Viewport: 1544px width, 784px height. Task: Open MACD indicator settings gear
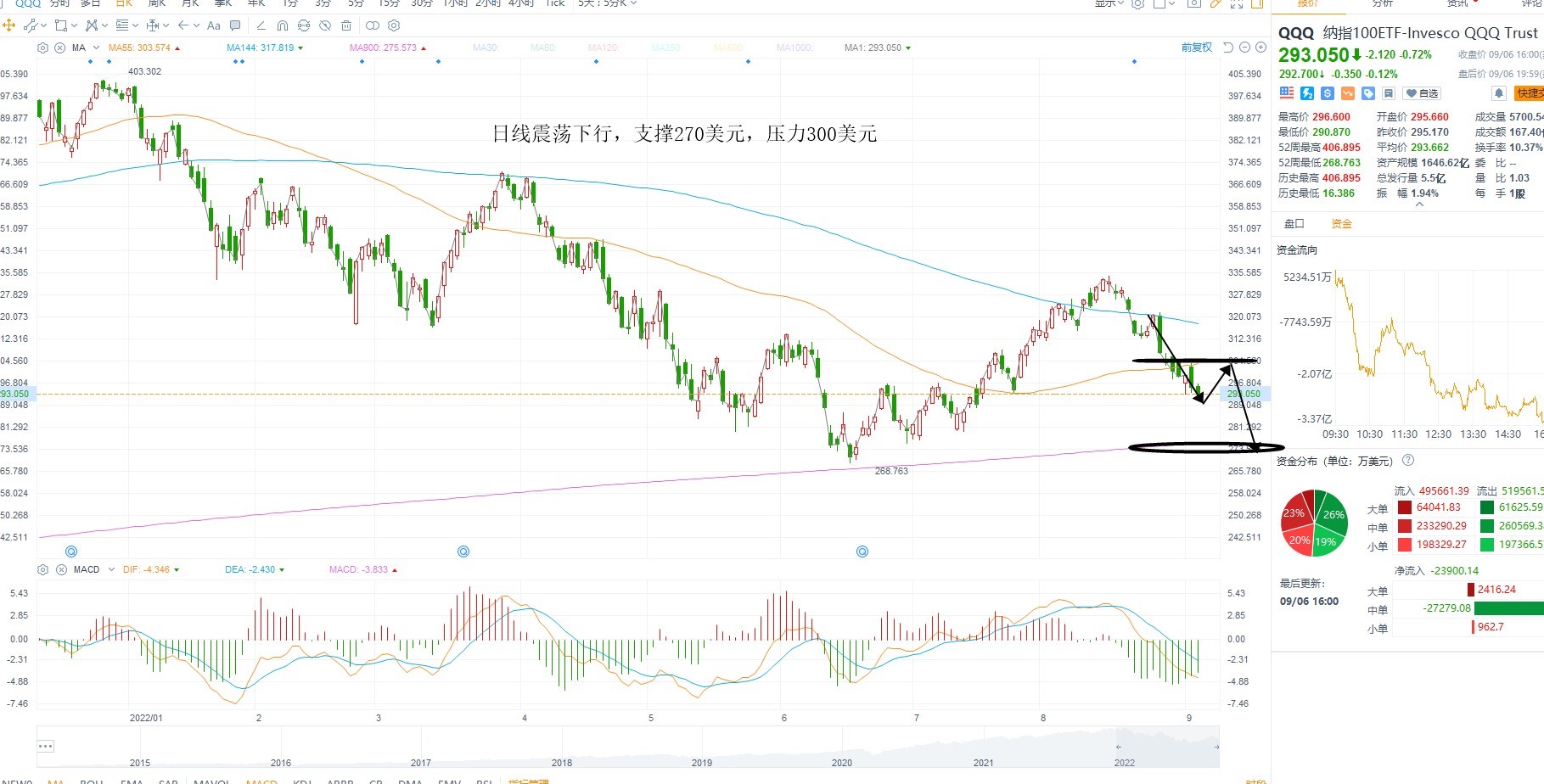click(44, 569)
